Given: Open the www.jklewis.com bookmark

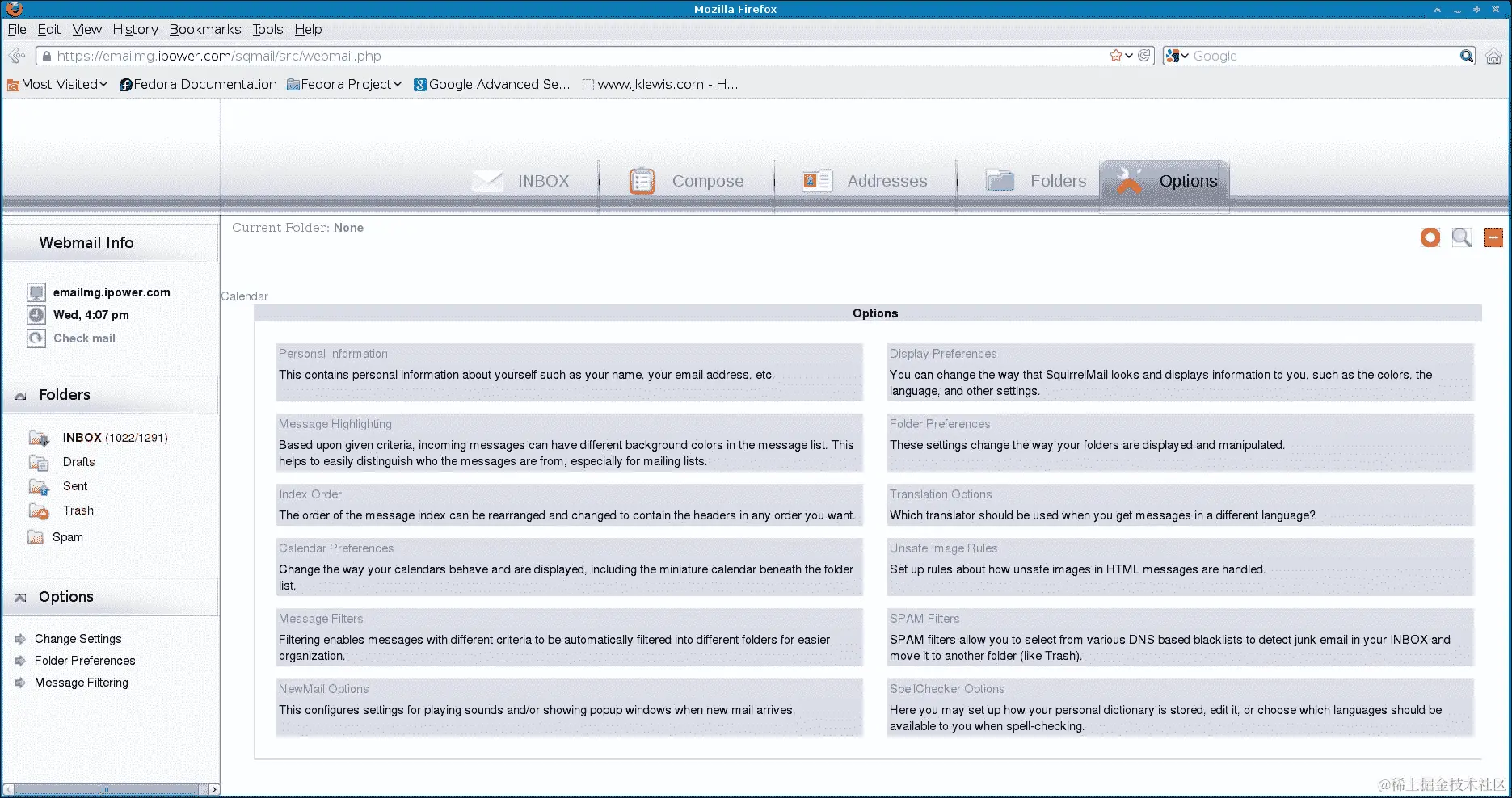Looking at the screenshot, I should click(x=660, y=84).
